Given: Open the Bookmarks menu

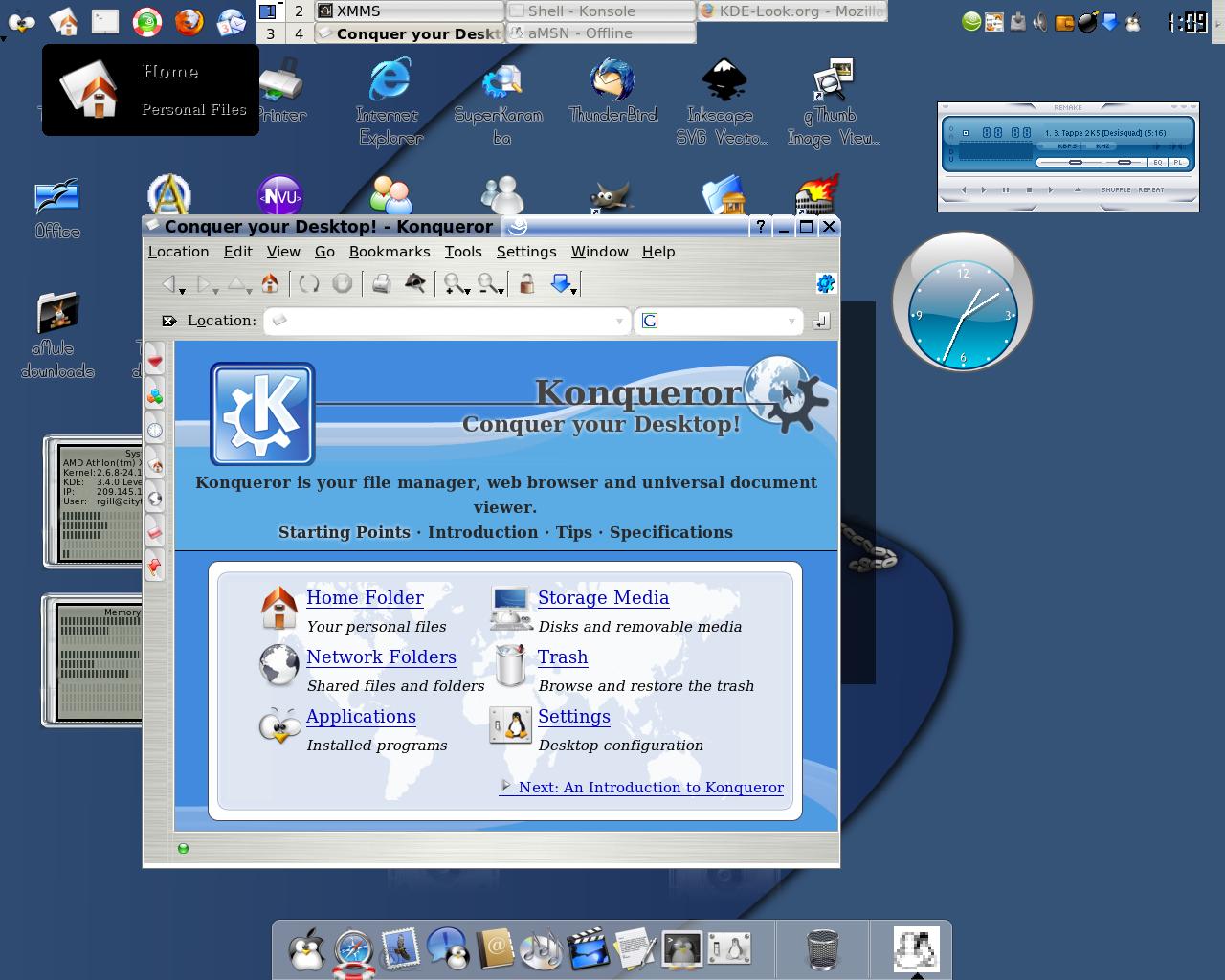Looking at the screenshot, I should (x=390, y=252).
